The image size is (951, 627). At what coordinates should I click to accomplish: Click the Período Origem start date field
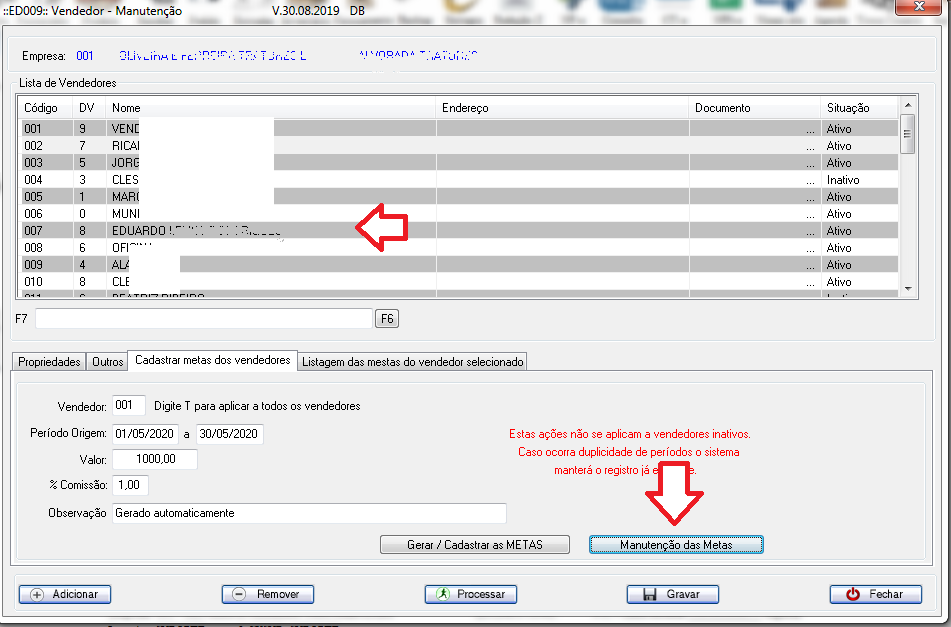point(145,434)
